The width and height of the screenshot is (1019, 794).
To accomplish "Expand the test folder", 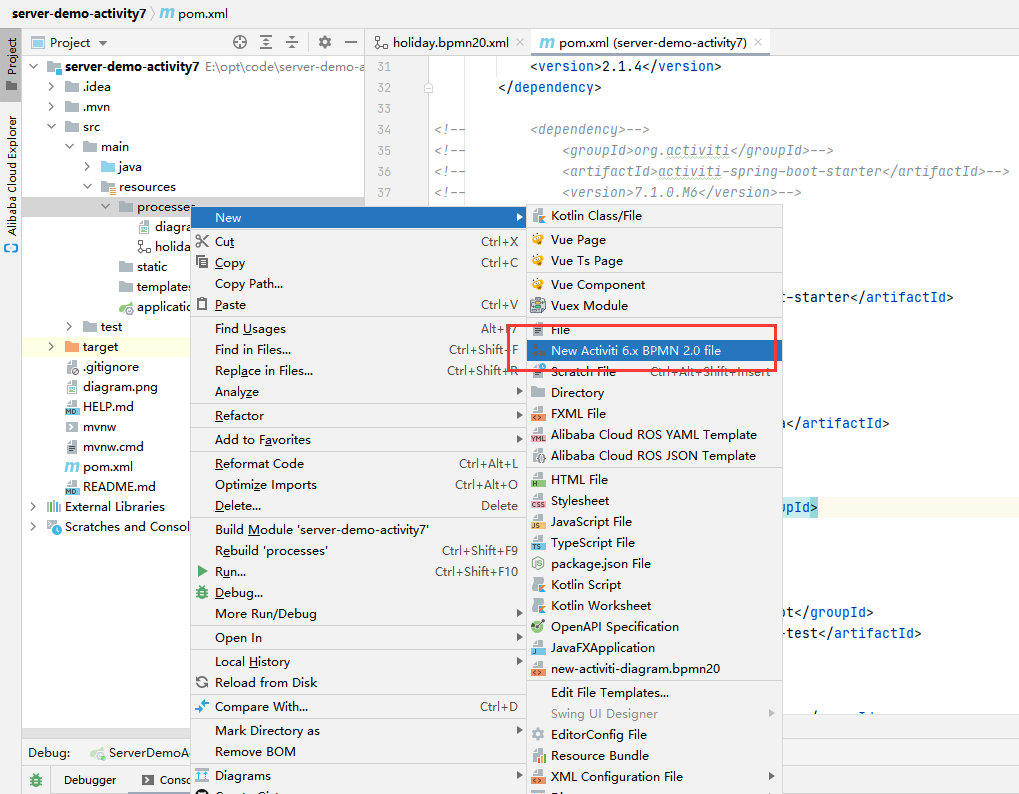I will (x=70, y=327).
